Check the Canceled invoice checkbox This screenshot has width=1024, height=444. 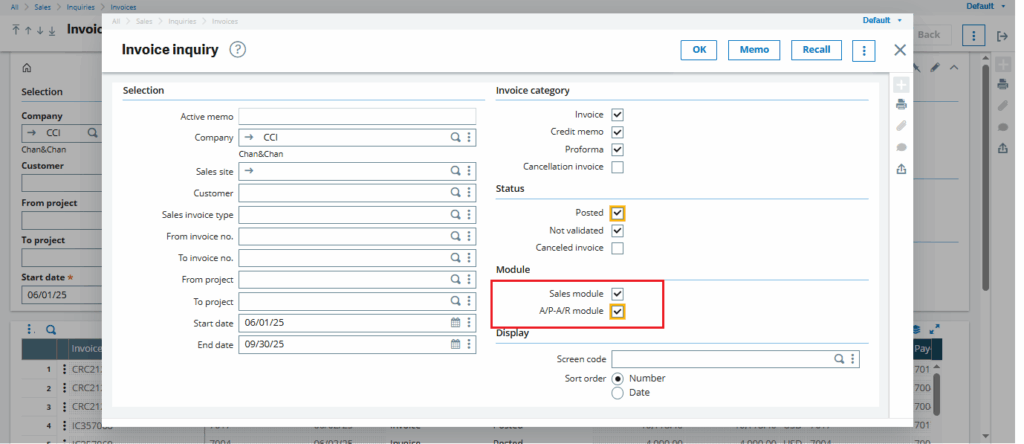[x=617, y=248]
